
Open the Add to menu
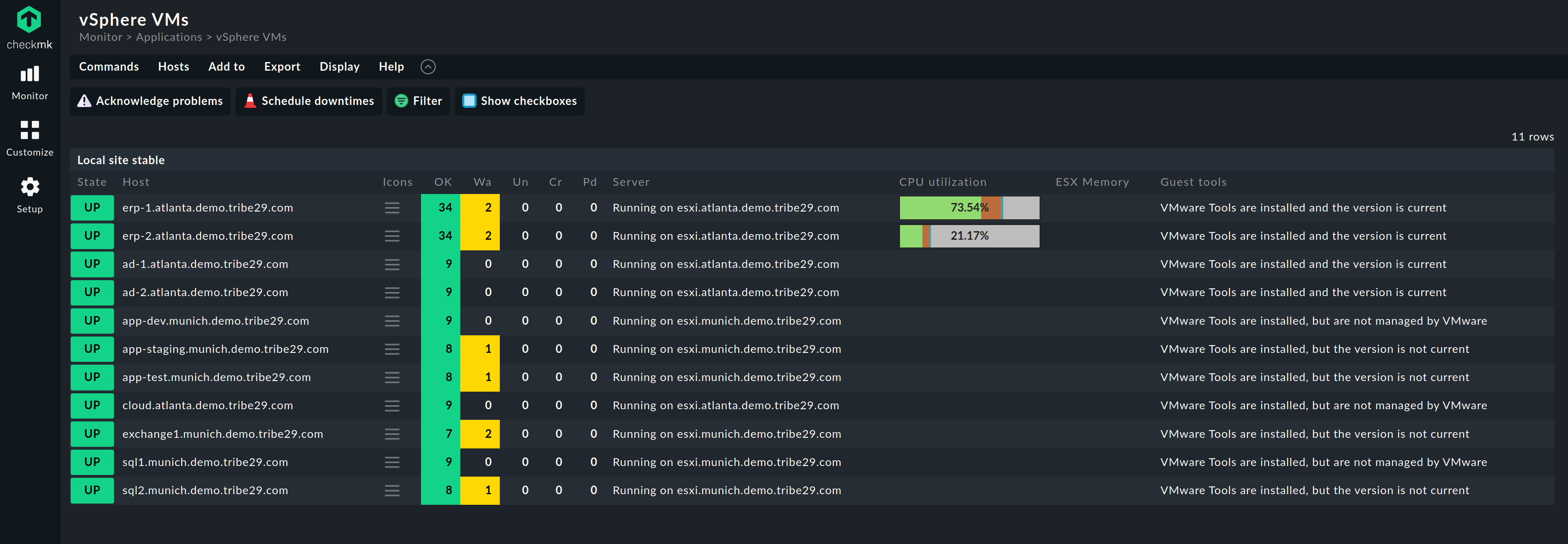[x=227, y=67]
